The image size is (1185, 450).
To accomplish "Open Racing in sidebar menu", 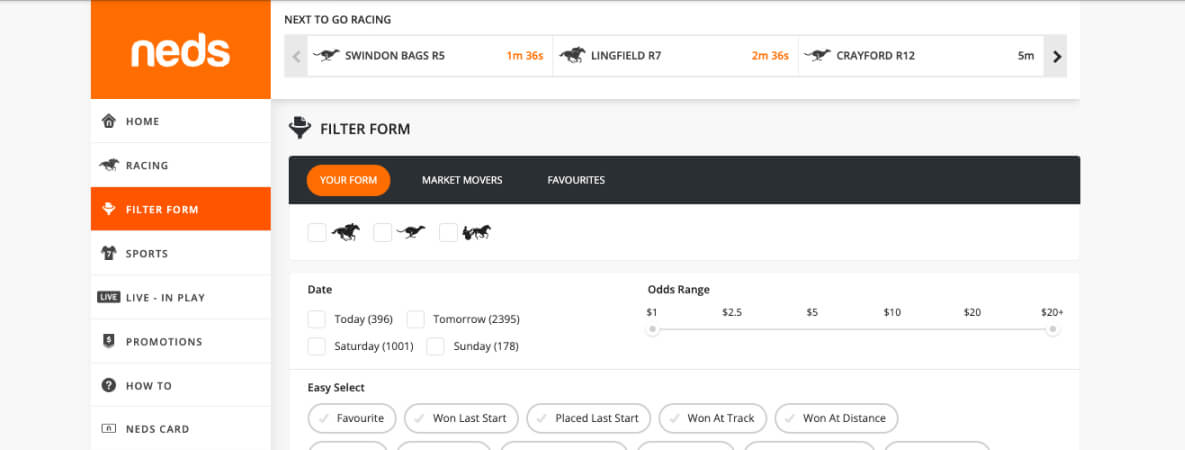I will point(181,165).
